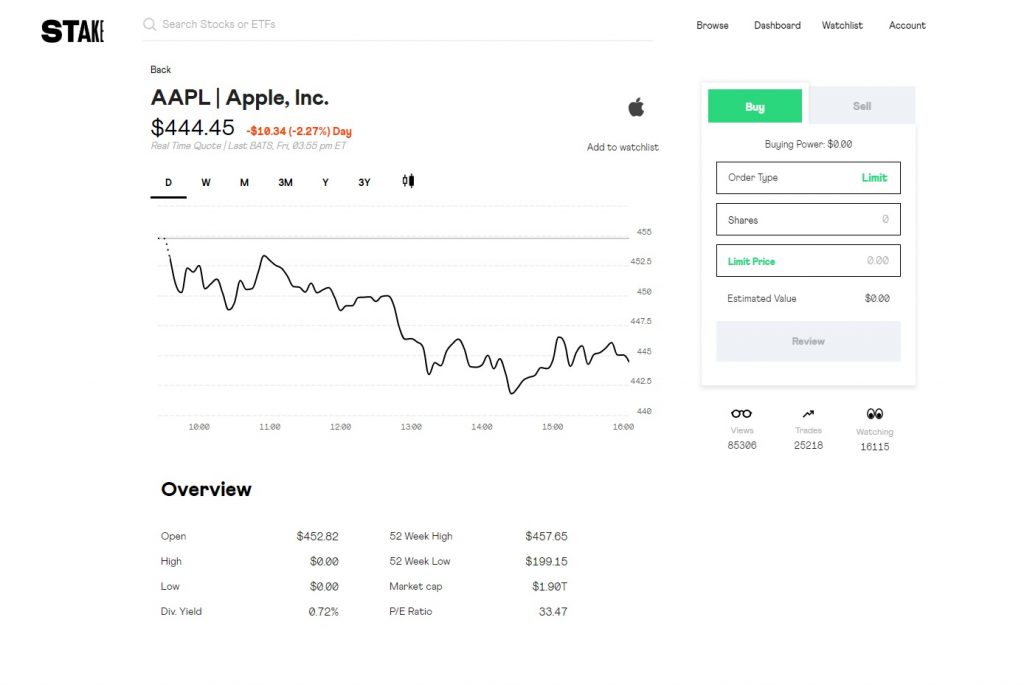Click the Overview section heading
Screen dimensions: 1024x685
[206, 489]
